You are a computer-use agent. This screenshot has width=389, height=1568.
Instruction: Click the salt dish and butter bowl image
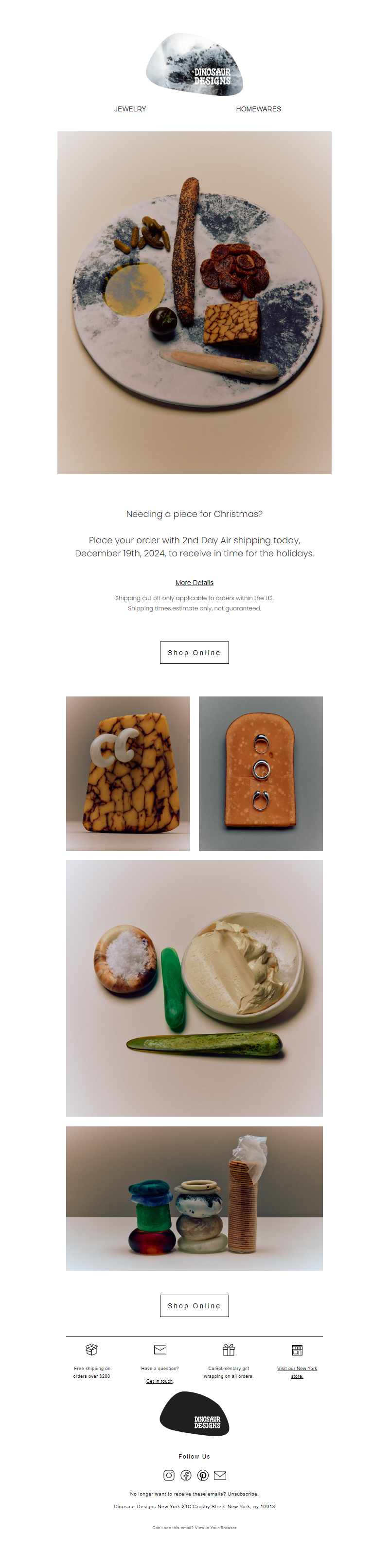click(194, 988)
